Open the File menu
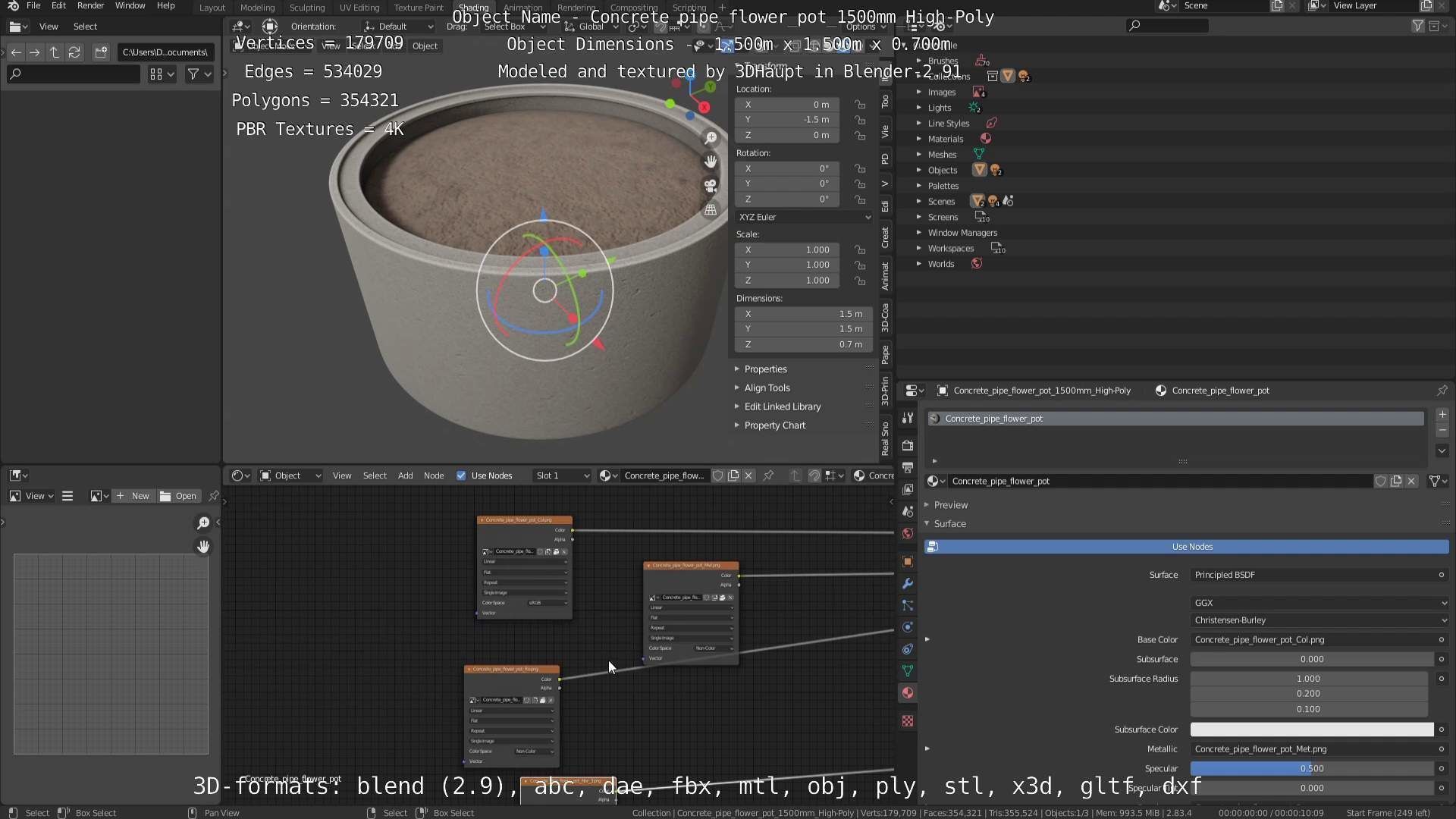The width and height of the screenshot is (1456, 819). coord(33,5)
